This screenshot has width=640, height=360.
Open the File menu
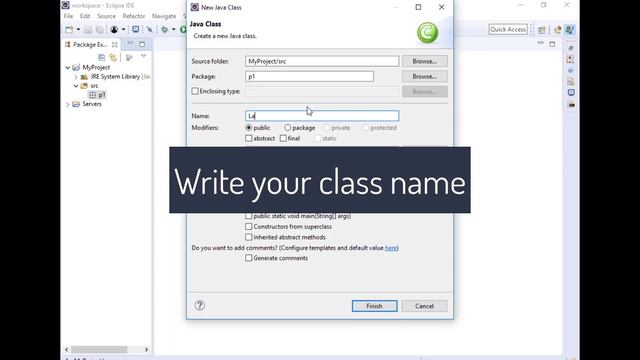point(69,16)
